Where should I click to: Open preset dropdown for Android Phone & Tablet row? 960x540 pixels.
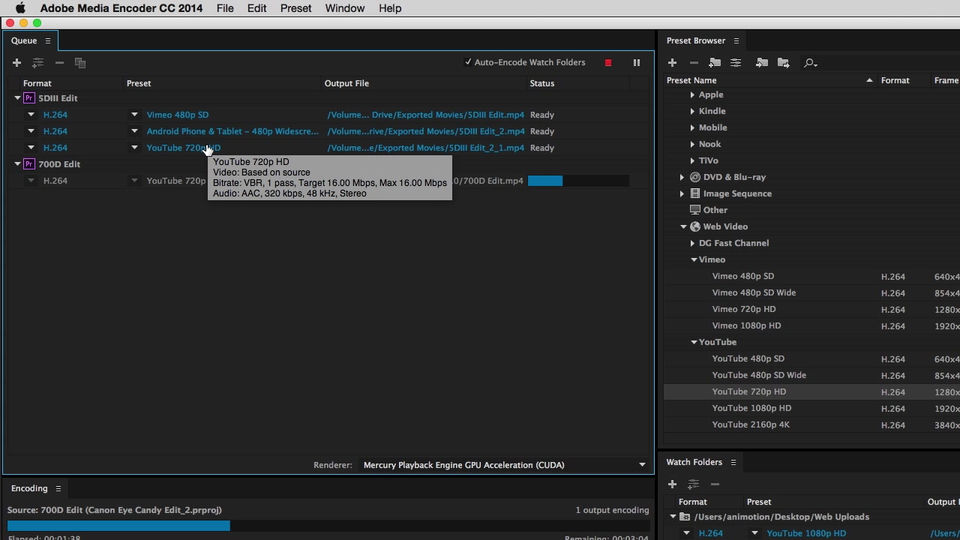[134, 131]
